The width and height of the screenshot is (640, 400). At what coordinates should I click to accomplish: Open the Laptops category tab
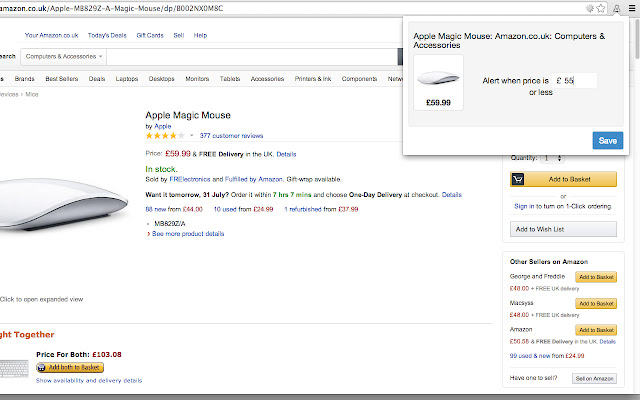127,78
